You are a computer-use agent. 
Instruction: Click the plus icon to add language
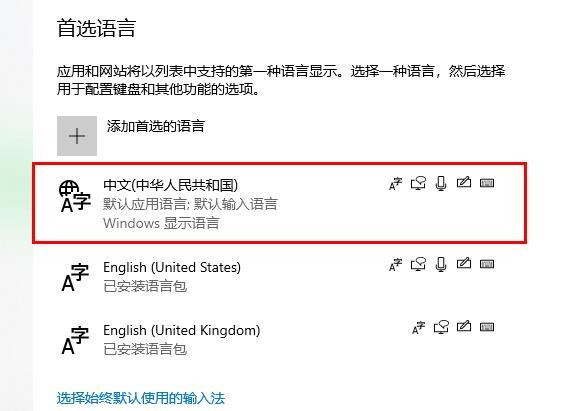tap(77, 136)
